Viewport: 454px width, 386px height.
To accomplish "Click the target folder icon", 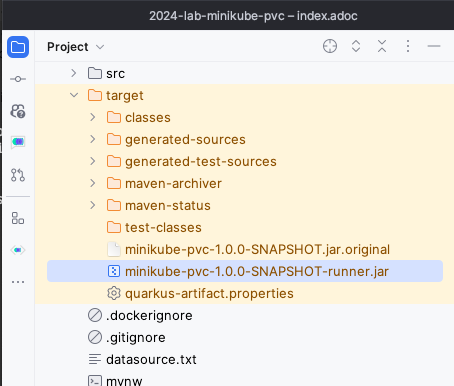I will [x=95, y=95].
